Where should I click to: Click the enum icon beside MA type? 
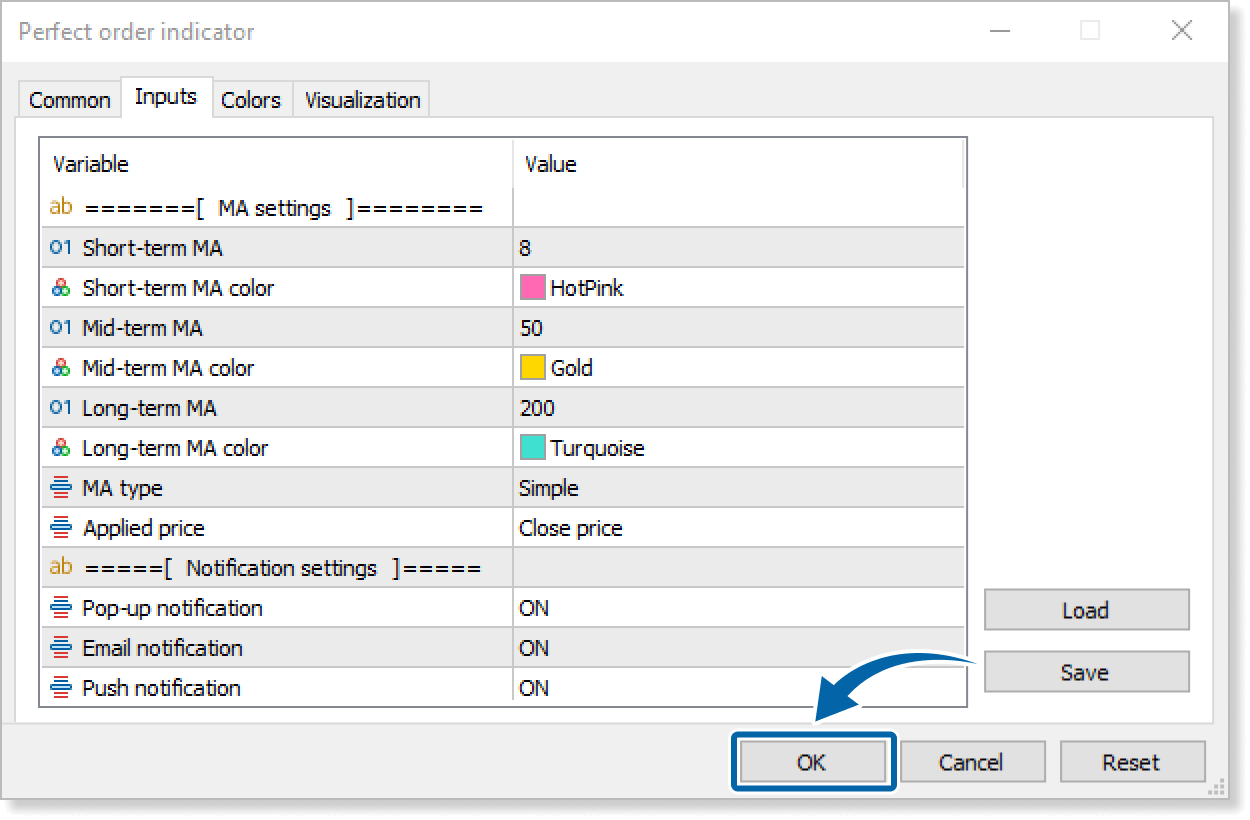coord(61,488)
